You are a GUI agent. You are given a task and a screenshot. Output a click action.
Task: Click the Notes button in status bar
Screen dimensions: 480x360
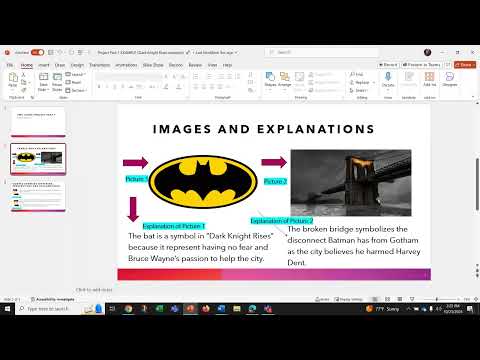click(x=323, y=299)
